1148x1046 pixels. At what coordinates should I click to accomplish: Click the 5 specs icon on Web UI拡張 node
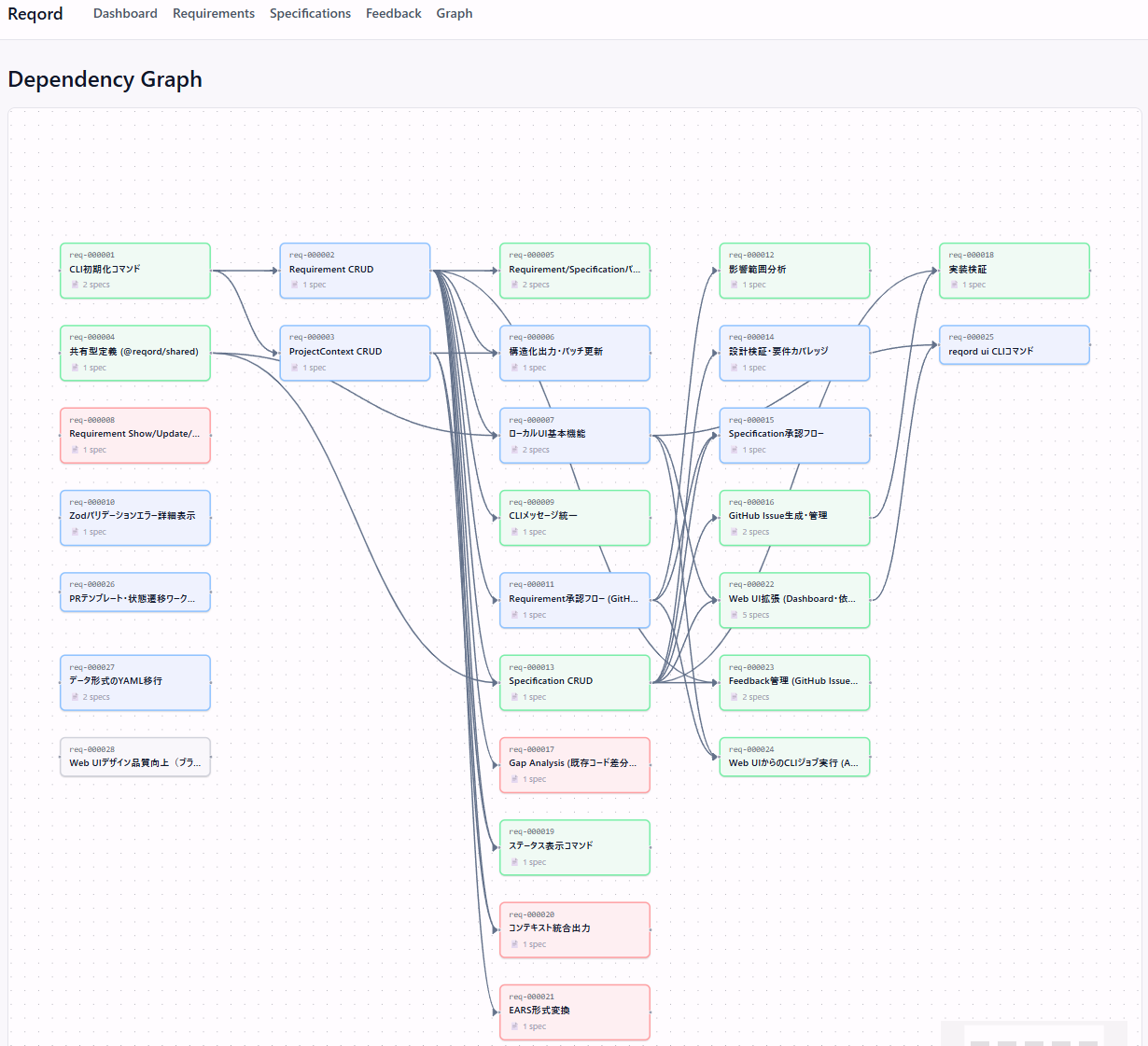[735, 615]
